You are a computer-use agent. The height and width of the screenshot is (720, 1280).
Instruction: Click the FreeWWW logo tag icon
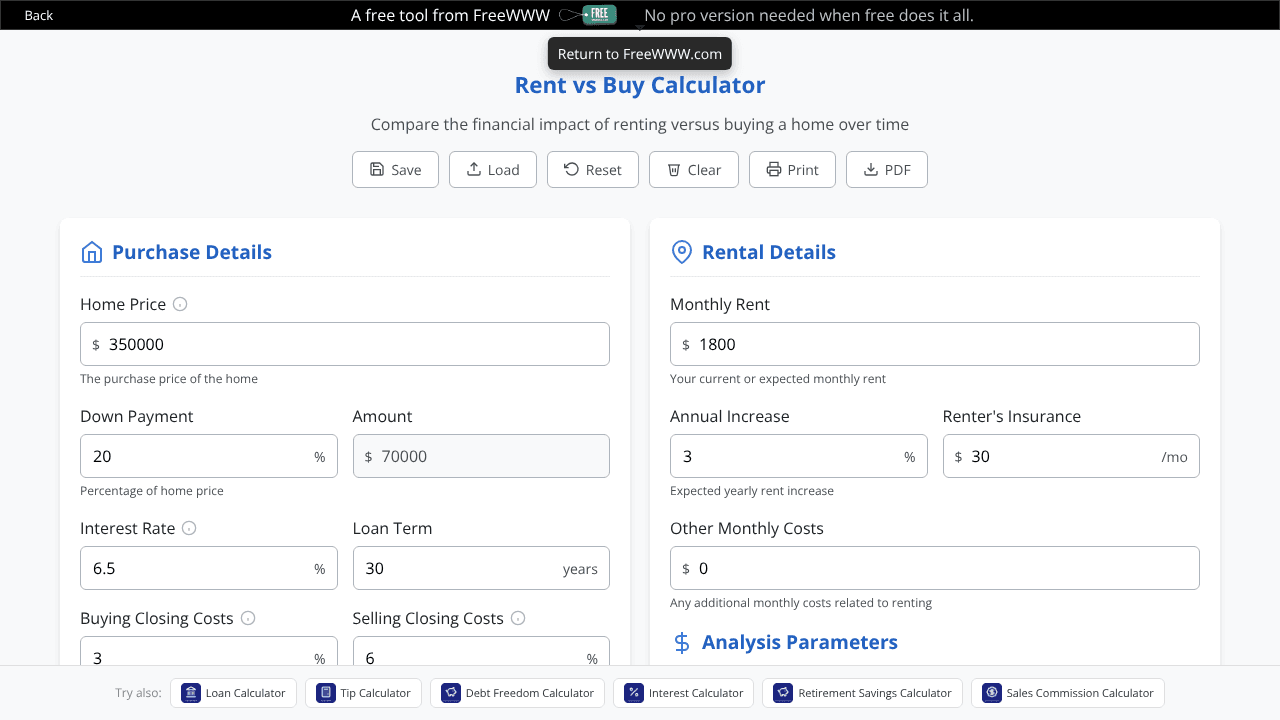pos(589,15)
